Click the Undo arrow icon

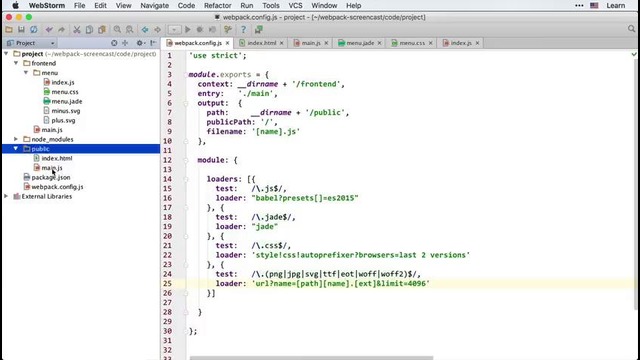[x=49, y=29]
